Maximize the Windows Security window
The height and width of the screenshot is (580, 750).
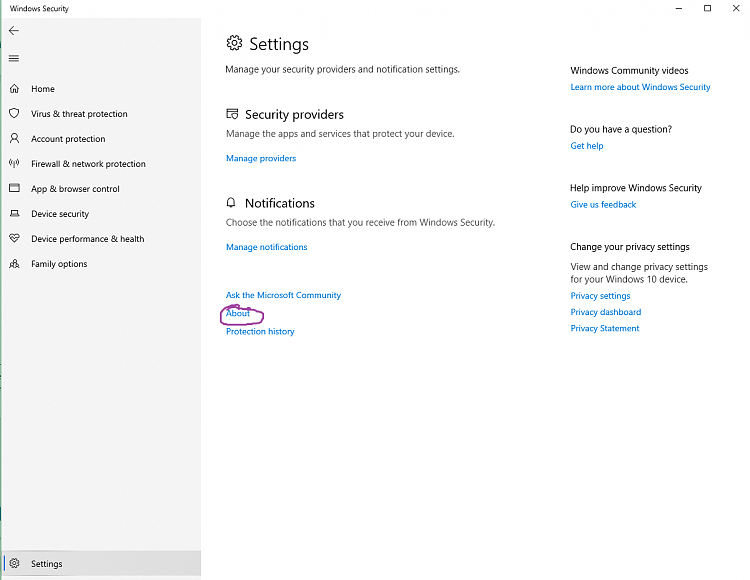[x=707, y=8]
